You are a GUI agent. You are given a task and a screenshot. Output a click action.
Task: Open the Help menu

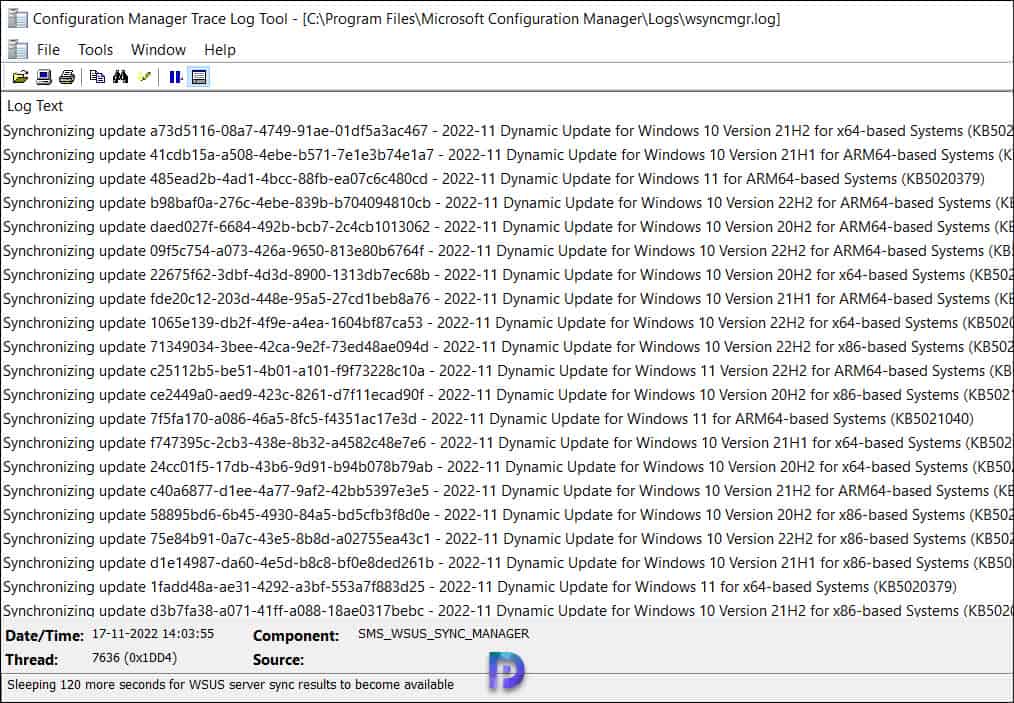[220, 50]
